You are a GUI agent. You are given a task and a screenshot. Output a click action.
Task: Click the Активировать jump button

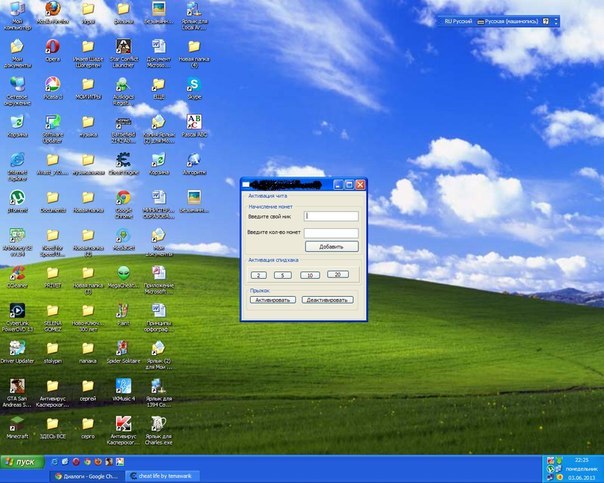pos(273,300)
